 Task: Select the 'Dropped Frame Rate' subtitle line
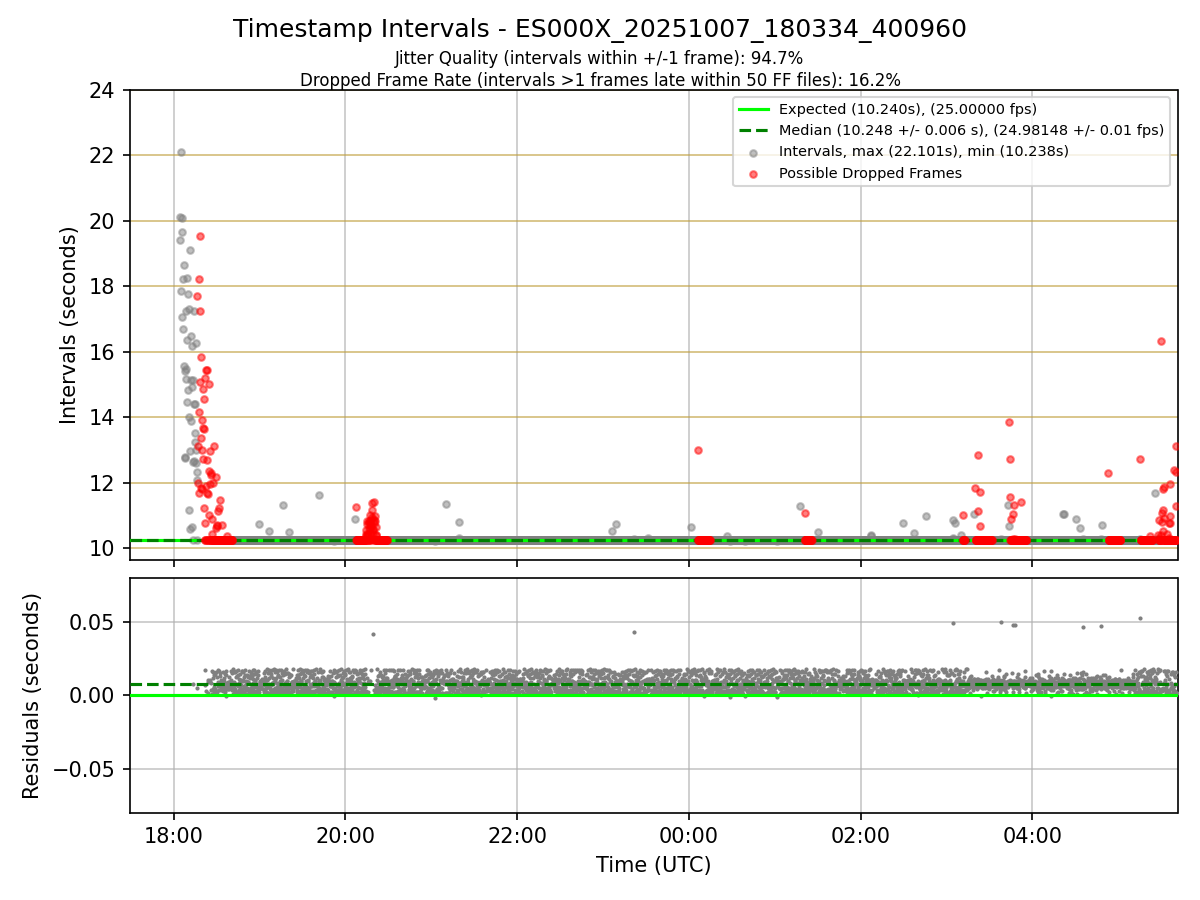point(600,79)
